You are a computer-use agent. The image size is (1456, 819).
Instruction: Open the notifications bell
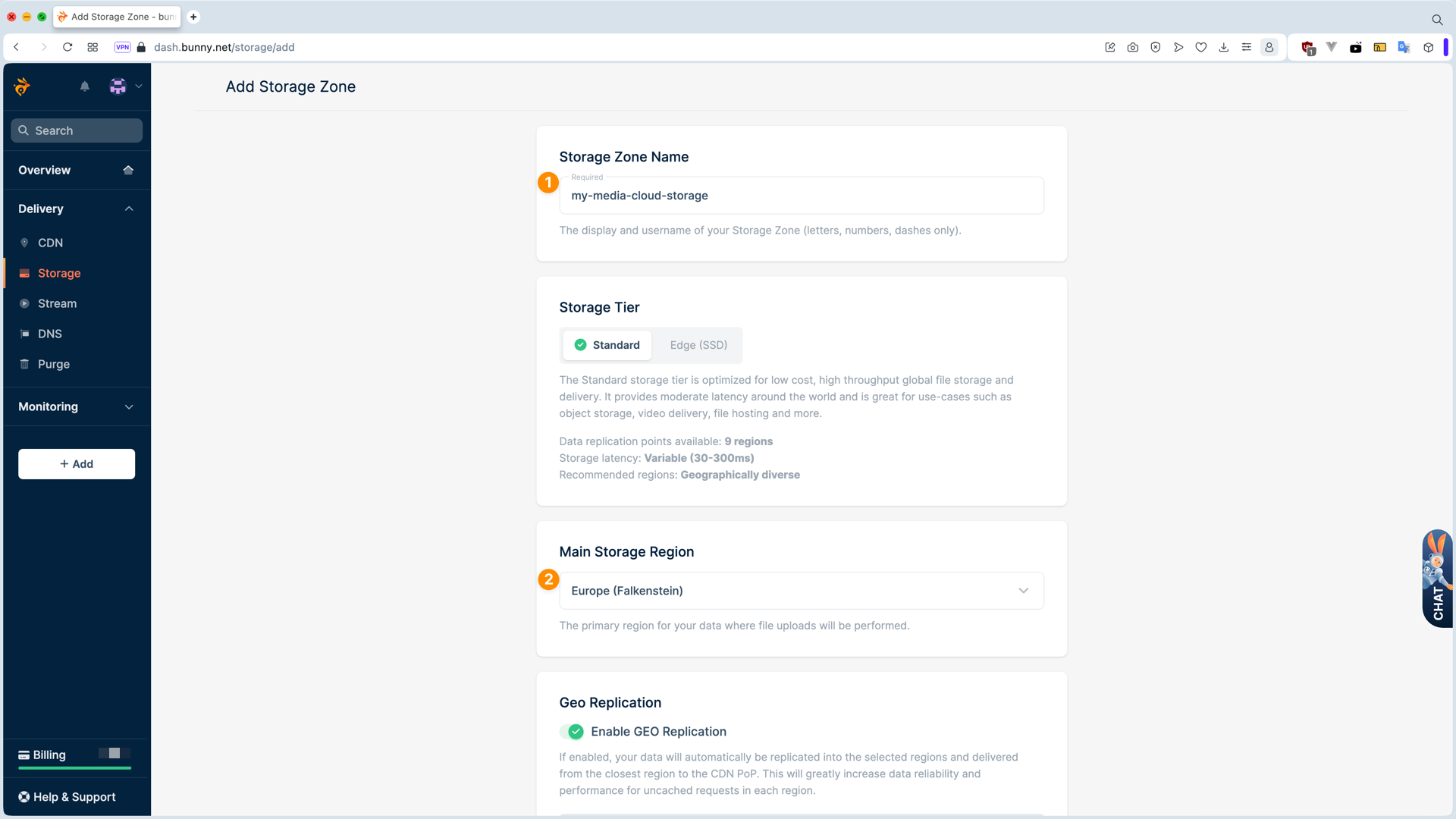pos(85,86)
